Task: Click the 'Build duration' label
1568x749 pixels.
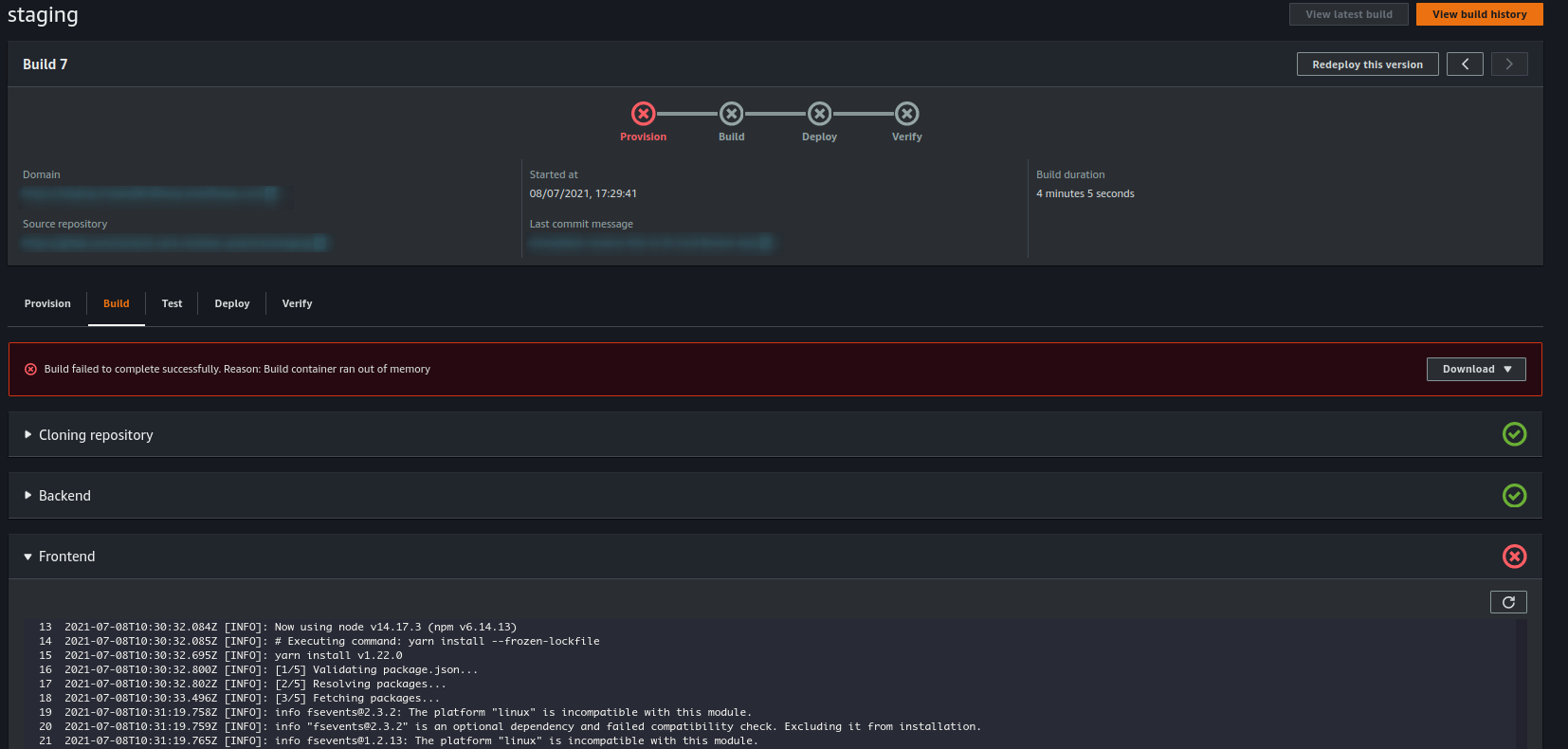Action: click(x=1070, y=174)
